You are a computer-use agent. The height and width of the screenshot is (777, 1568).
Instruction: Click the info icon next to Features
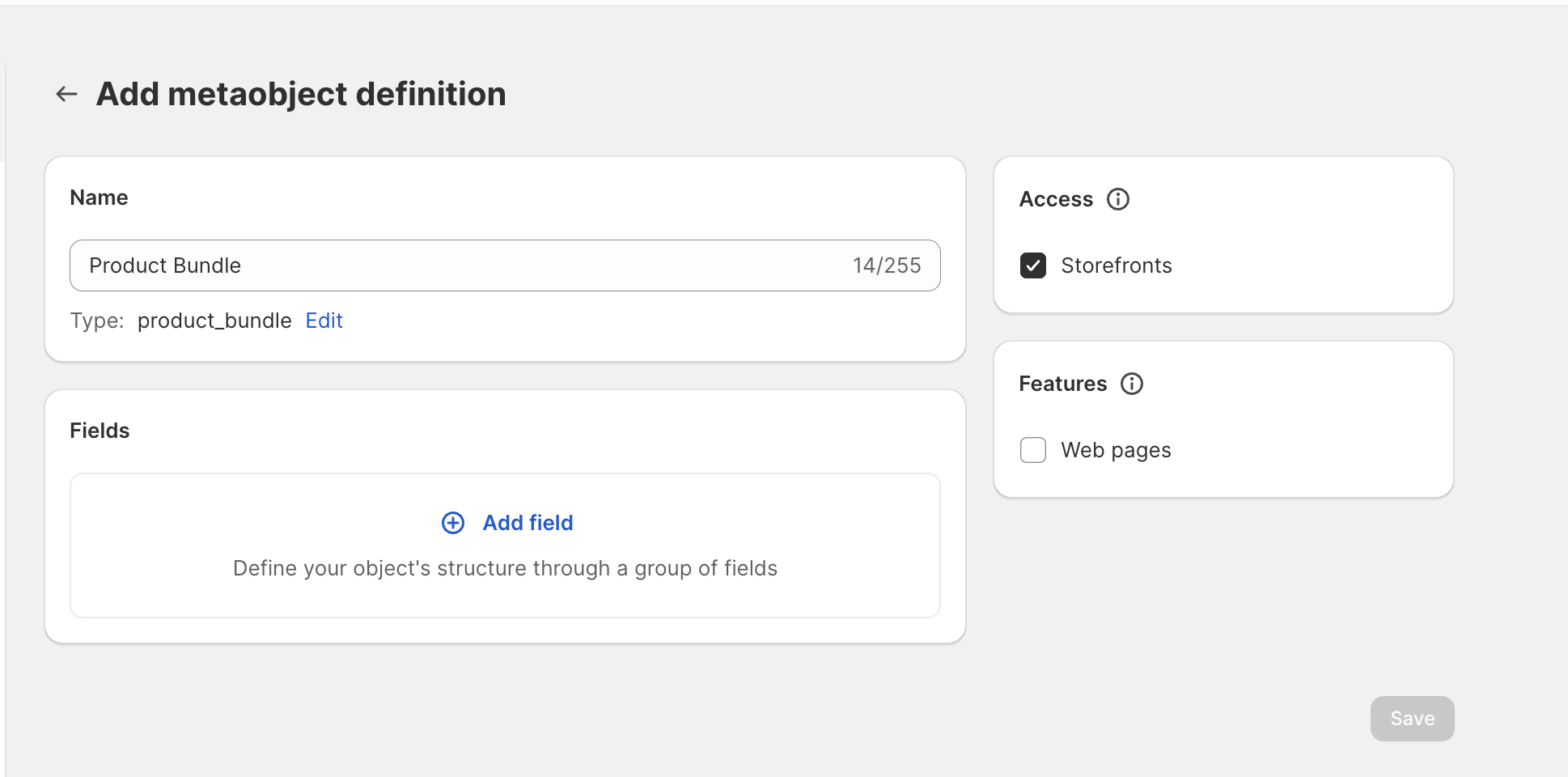coord(1131,384)
